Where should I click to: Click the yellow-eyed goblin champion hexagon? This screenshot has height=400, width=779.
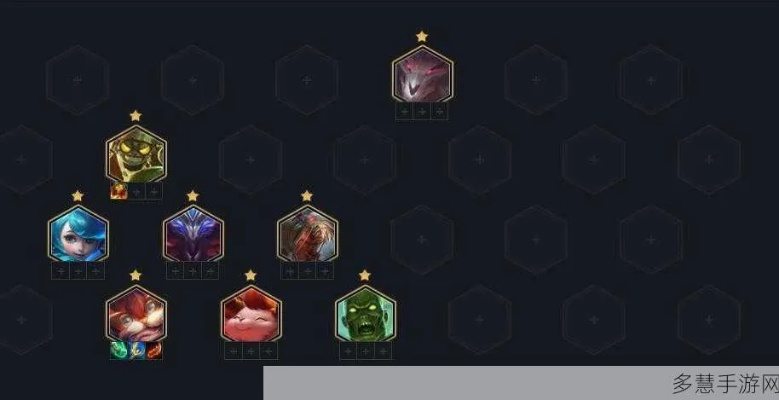tap(136, 154)
